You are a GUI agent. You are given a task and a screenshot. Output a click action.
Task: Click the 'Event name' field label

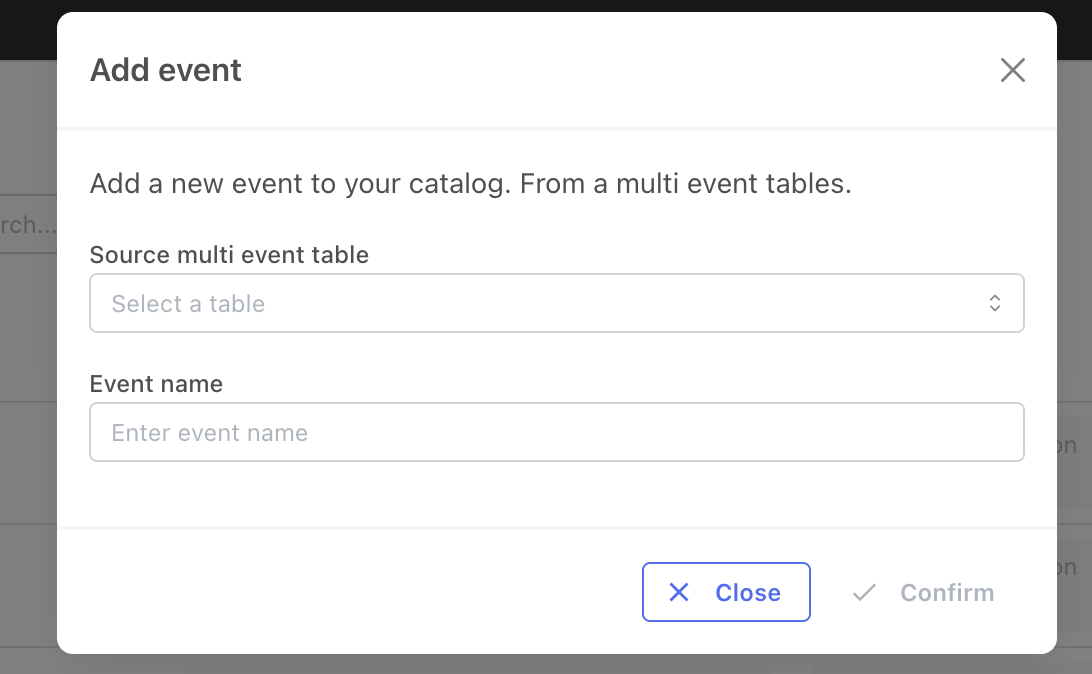[156, 384]
